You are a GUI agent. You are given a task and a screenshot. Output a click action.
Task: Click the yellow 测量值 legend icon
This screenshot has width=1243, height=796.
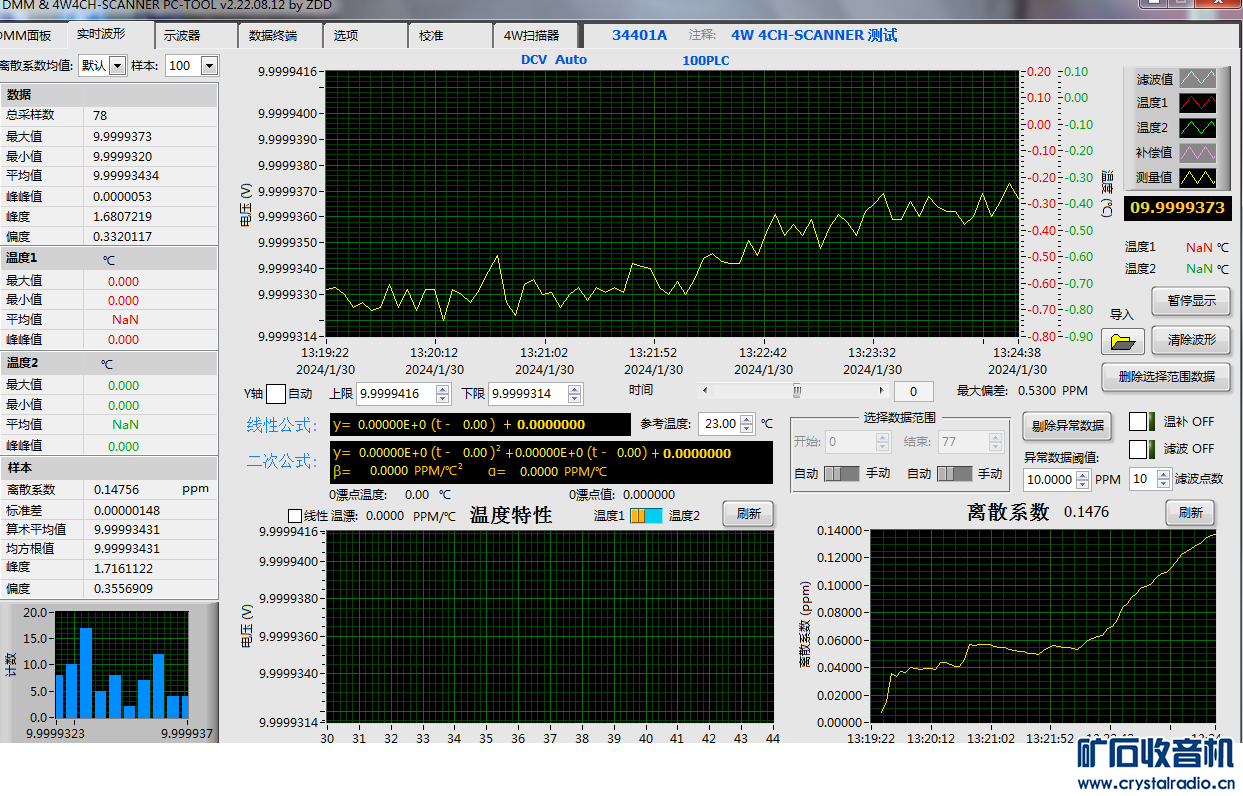[x=1197, y=178]
